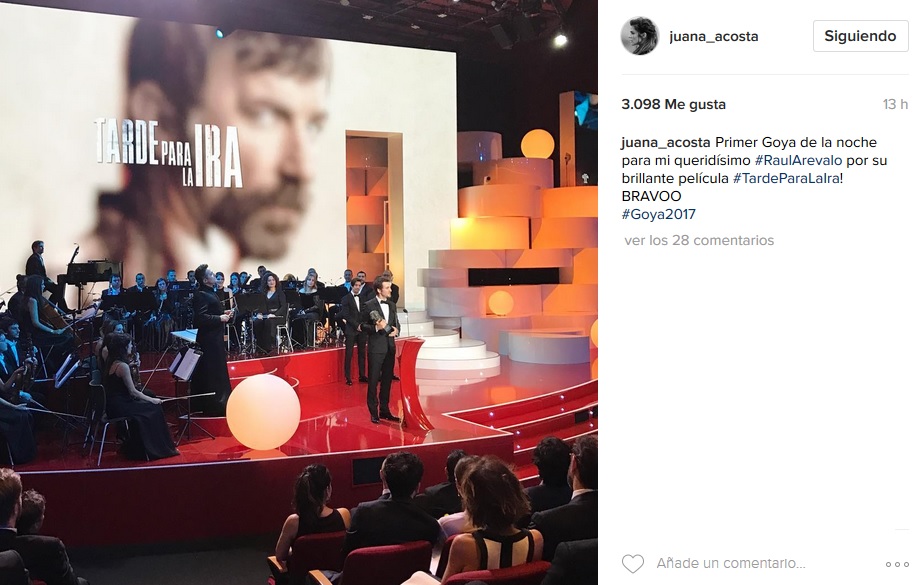The width and height of the screenshot is (915, 585).
Task: Toggle the Siguiendo follow button
Action: pyautogui.click(x=860, y=36)
